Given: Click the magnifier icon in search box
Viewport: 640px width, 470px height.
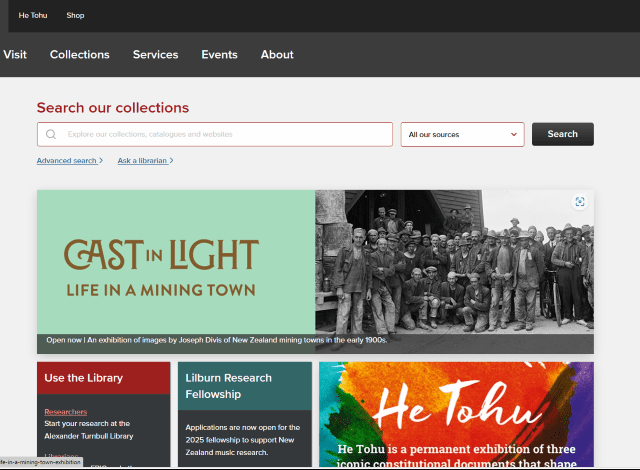Looking at the screenshot, I should click(51, 134).
